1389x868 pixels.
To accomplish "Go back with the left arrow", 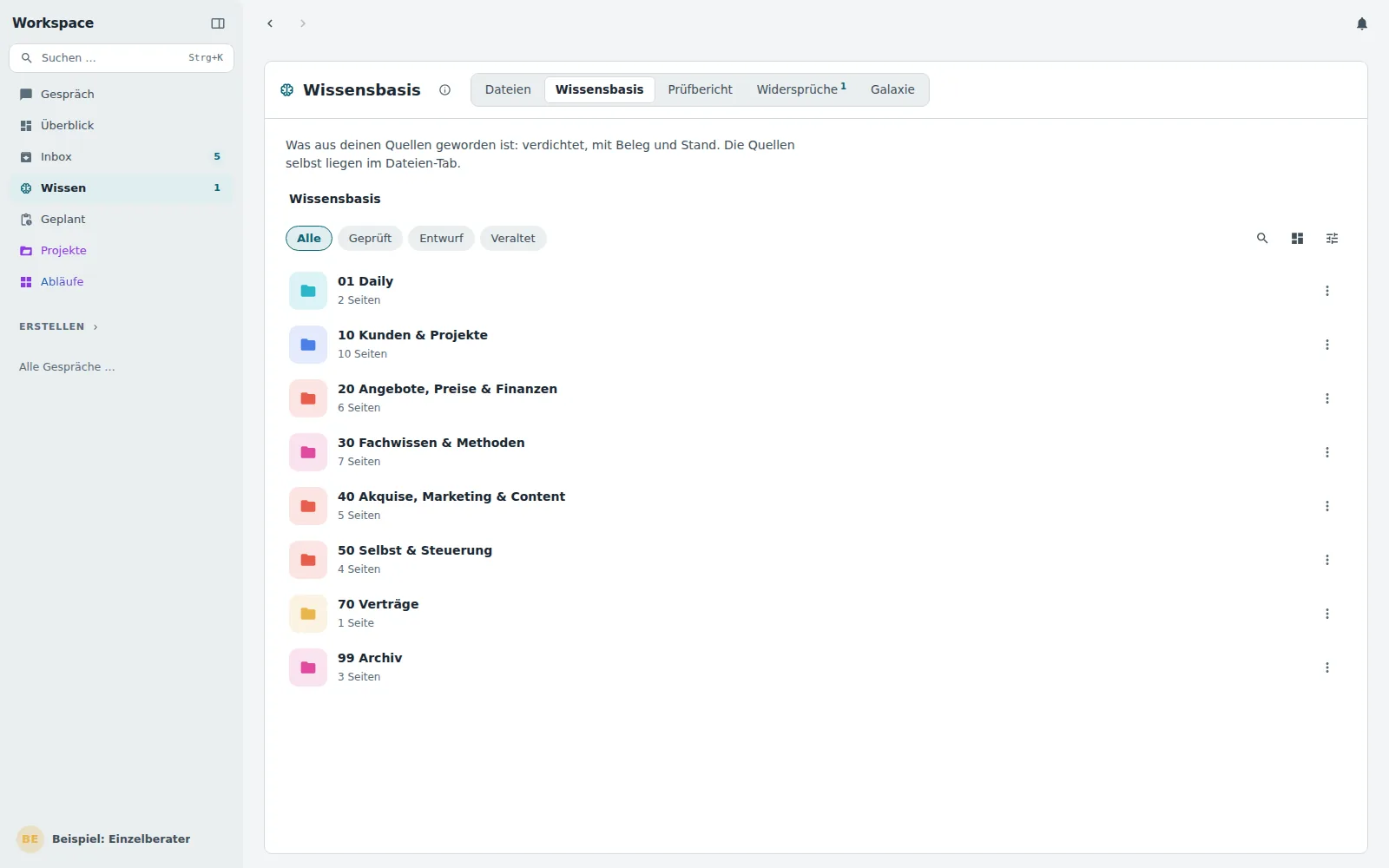I will (x=270, y=23).
